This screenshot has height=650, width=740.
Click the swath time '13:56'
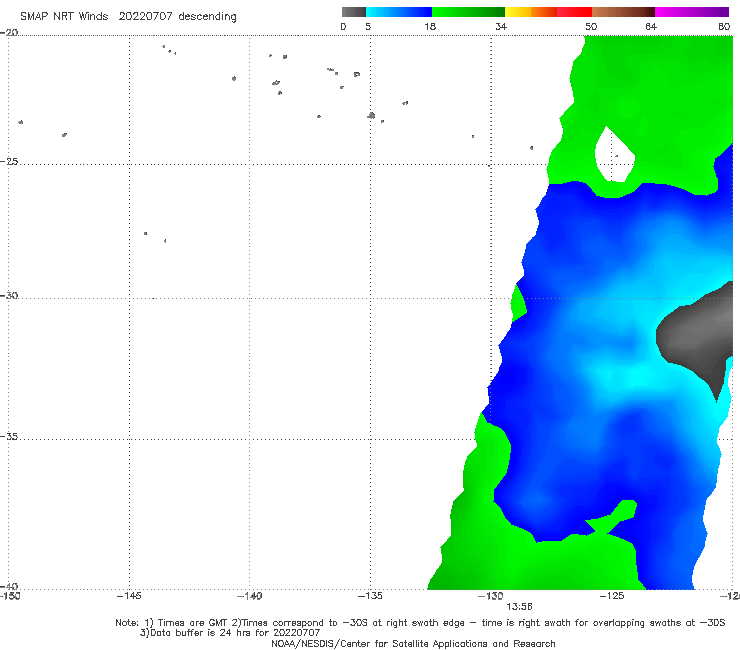coord(519,607)
